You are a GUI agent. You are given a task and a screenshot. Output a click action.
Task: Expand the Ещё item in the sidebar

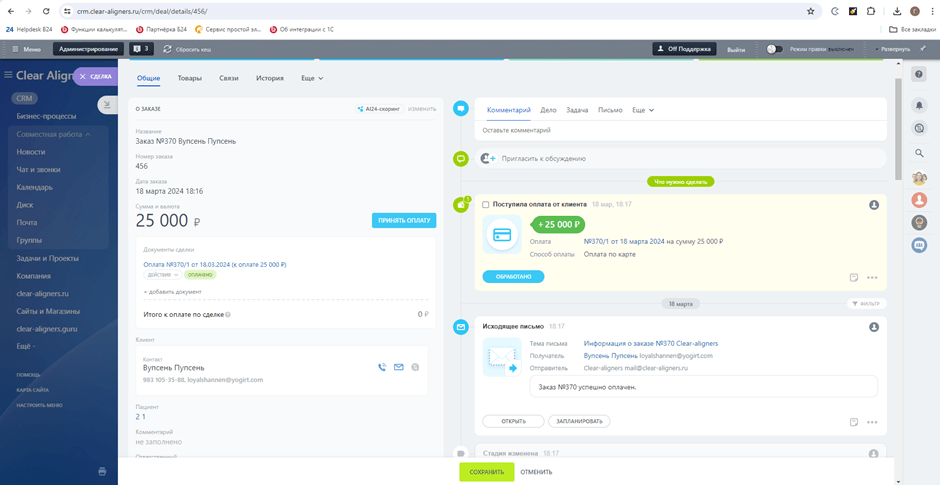26,347
